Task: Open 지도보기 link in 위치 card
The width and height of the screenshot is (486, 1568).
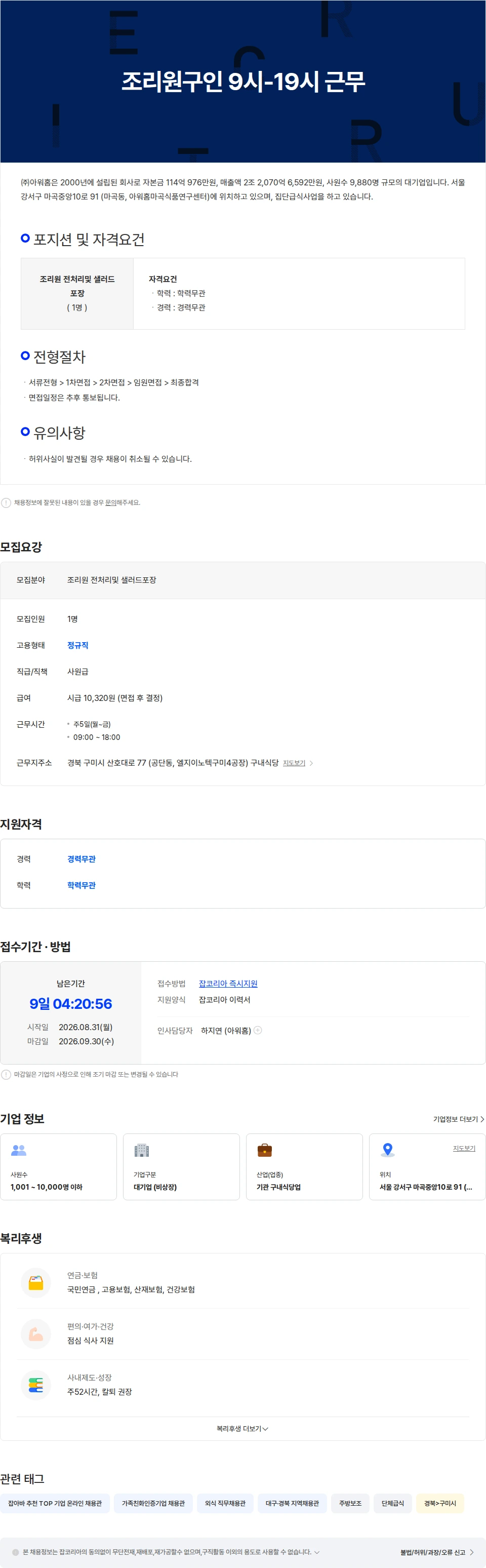Action: click(x=464, y=1148)
